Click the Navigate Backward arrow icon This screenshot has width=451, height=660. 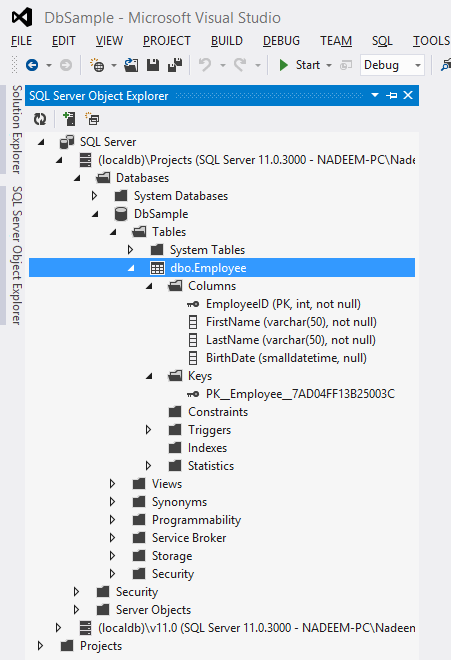(x=32, y=65)
